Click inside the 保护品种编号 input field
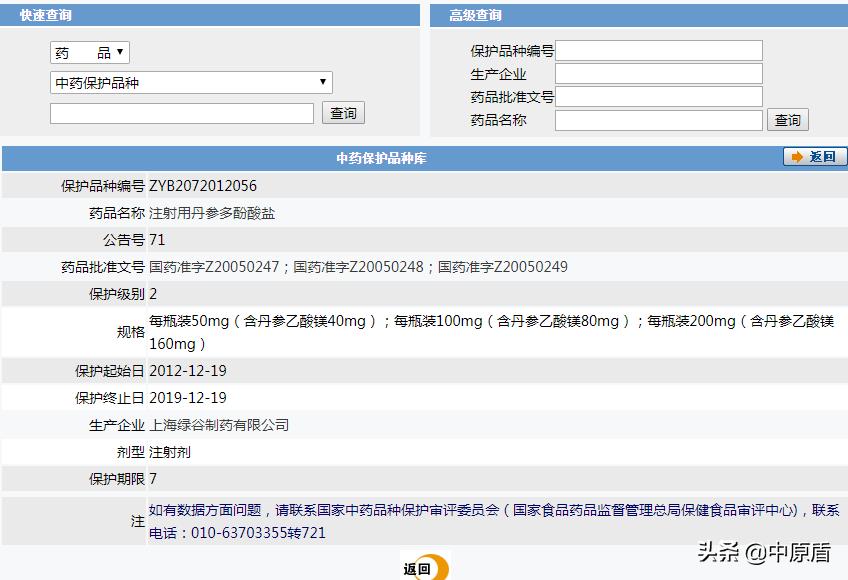Screen dimensions: 848x580 click(x=660, y=48)
